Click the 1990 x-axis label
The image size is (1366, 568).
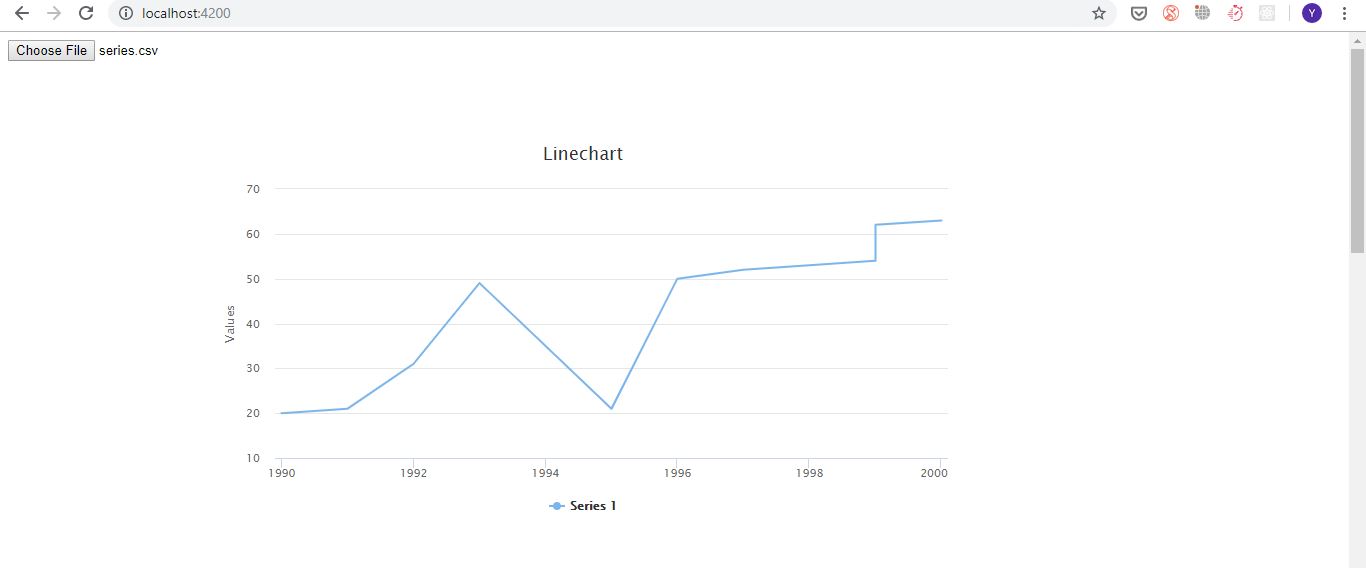tap(281, 473)
